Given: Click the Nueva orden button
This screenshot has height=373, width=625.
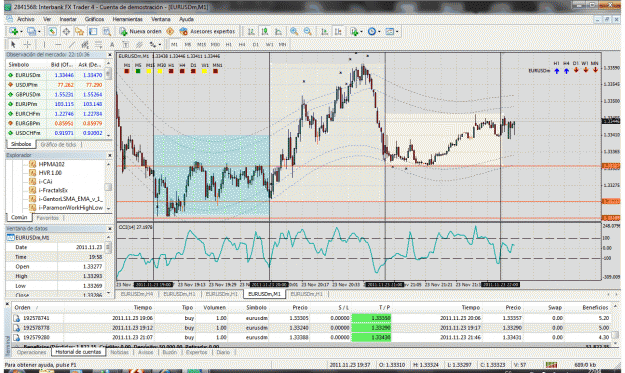Looking at the screenshot, I should point(141,31).
